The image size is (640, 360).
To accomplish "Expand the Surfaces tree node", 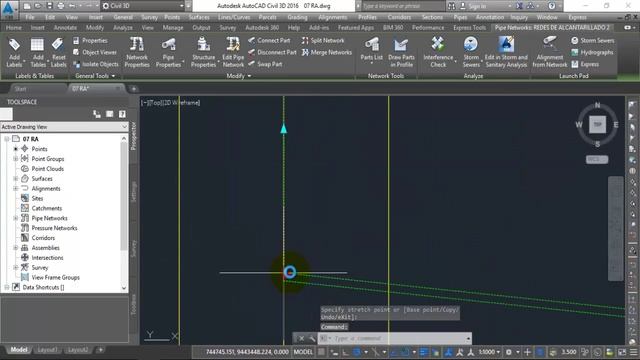I will tap(16, 179).
